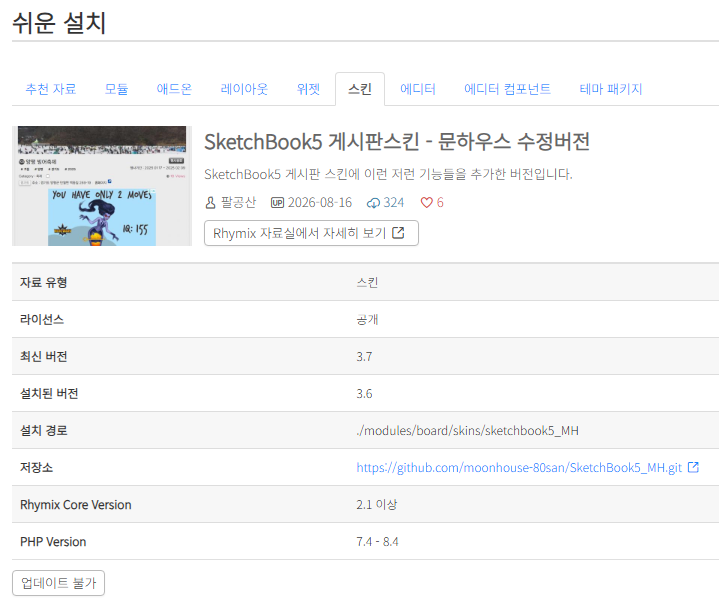This screenshot has width=719, height=609.
Task: Click Rhymix Core Version value 2.1 이상
Action: [376, 504]
